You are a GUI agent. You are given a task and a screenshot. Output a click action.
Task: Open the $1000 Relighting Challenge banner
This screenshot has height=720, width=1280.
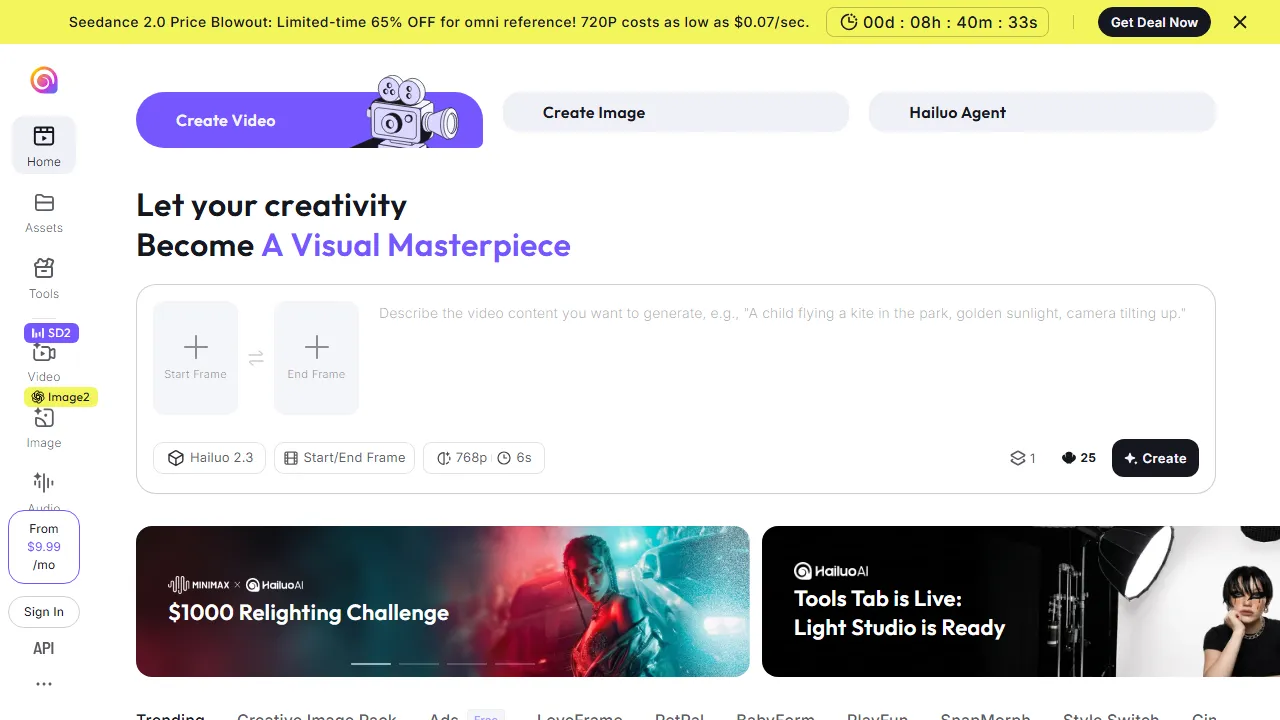[x=442, y=601]
